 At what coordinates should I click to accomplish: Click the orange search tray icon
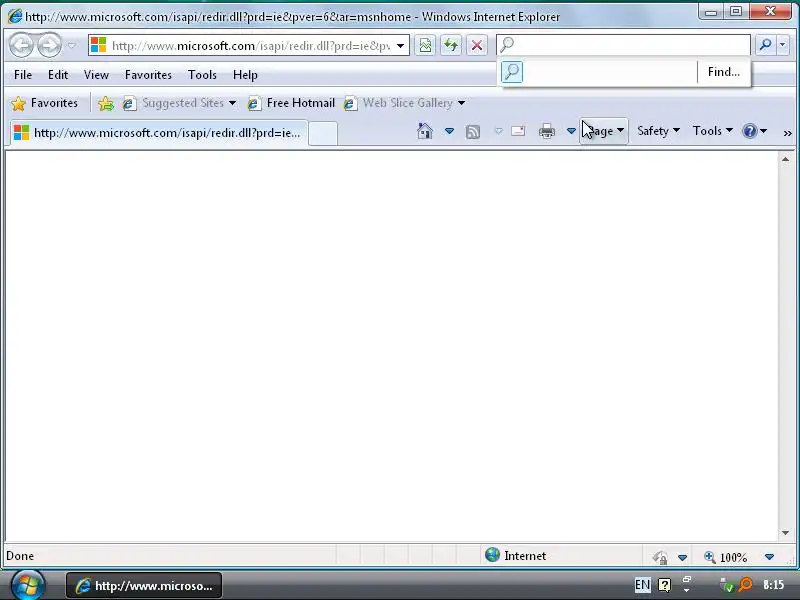point(745,584)
